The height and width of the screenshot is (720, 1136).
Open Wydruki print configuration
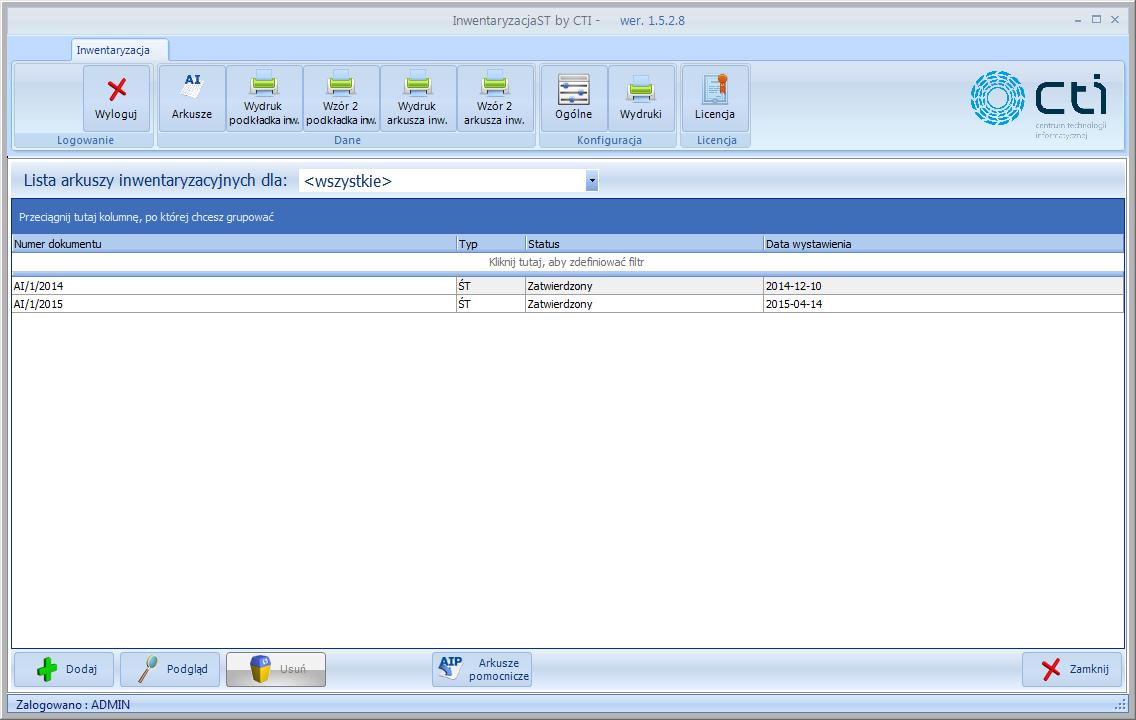click(x=641, y=99)
